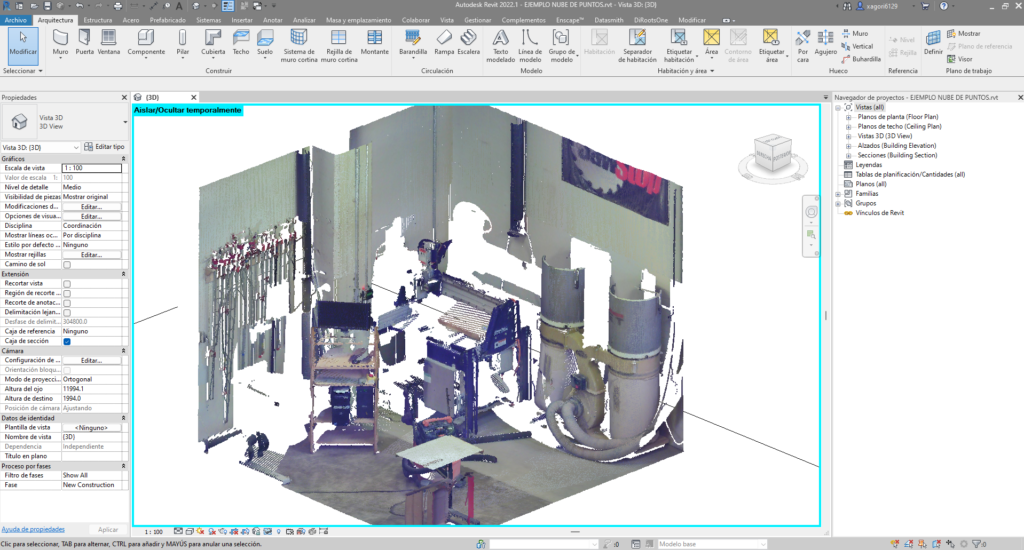1024x550 pixels.
Task: Open the Estructura ribbon tab
Action: 97,20
